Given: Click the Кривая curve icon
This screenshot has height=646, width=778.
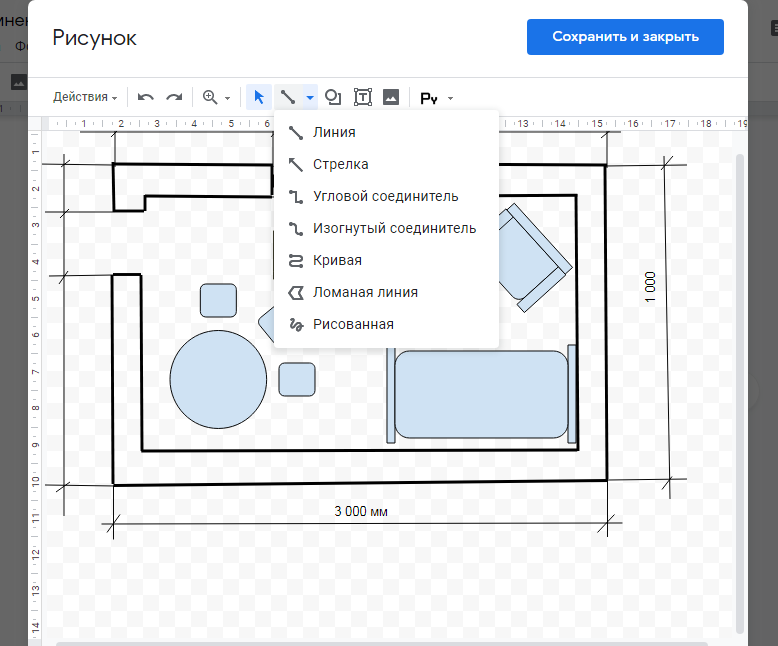Looking at the screenshot, I should pyautogui.click(x=296, y=260).
